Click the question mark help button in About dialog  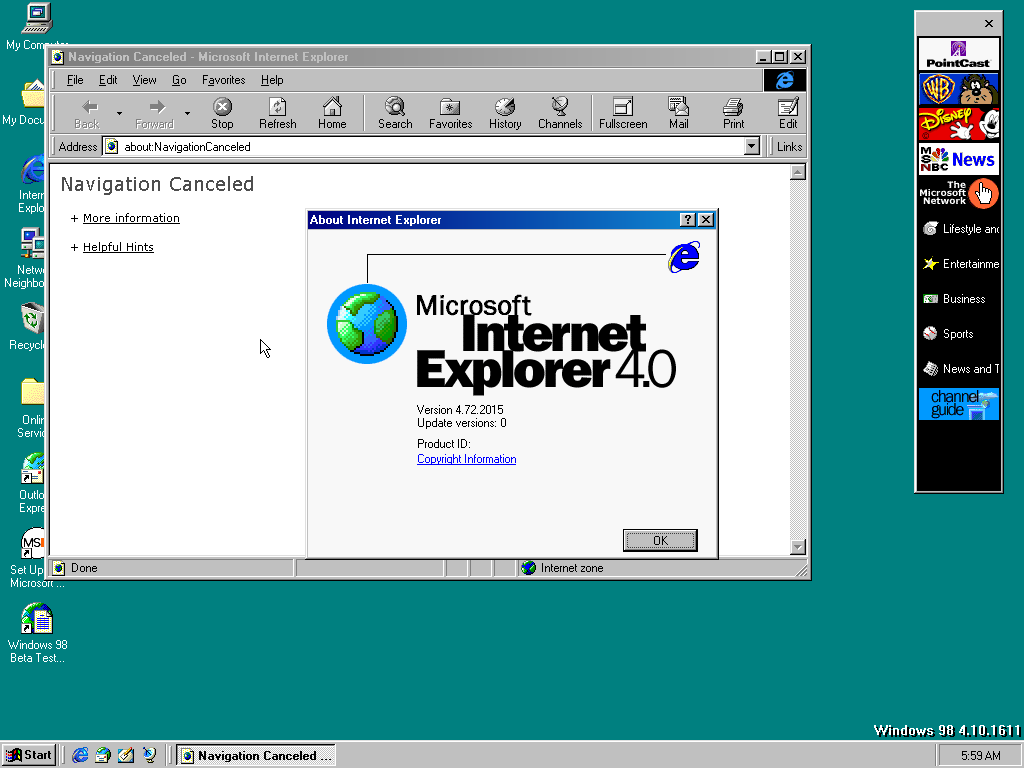[688, 220]
